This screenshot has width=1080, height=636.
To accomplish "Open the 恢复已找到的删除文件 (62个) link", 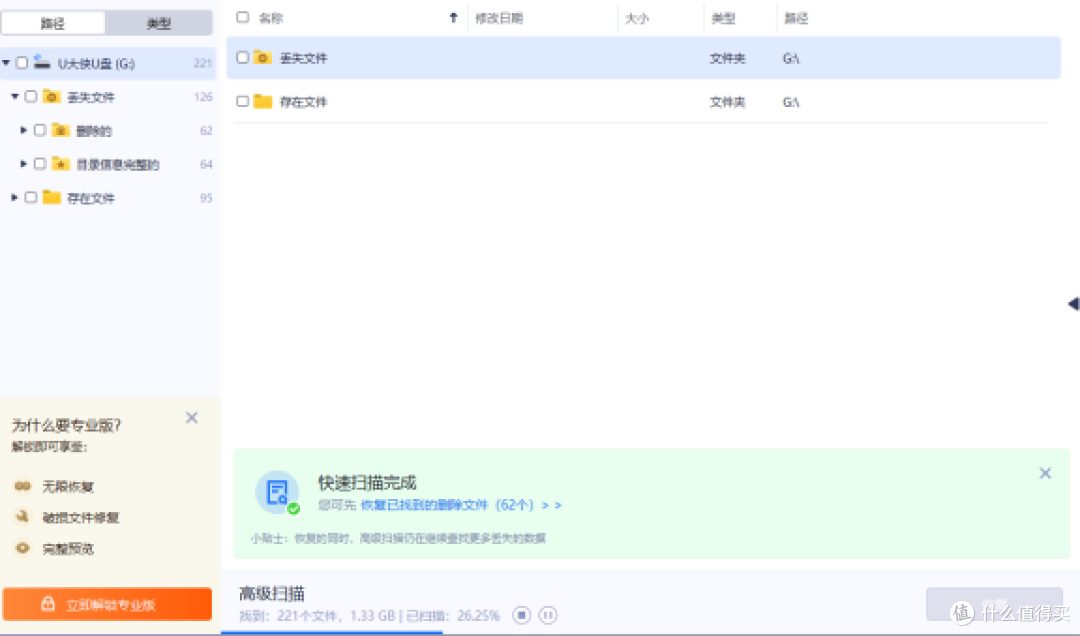I will point(461,505).
